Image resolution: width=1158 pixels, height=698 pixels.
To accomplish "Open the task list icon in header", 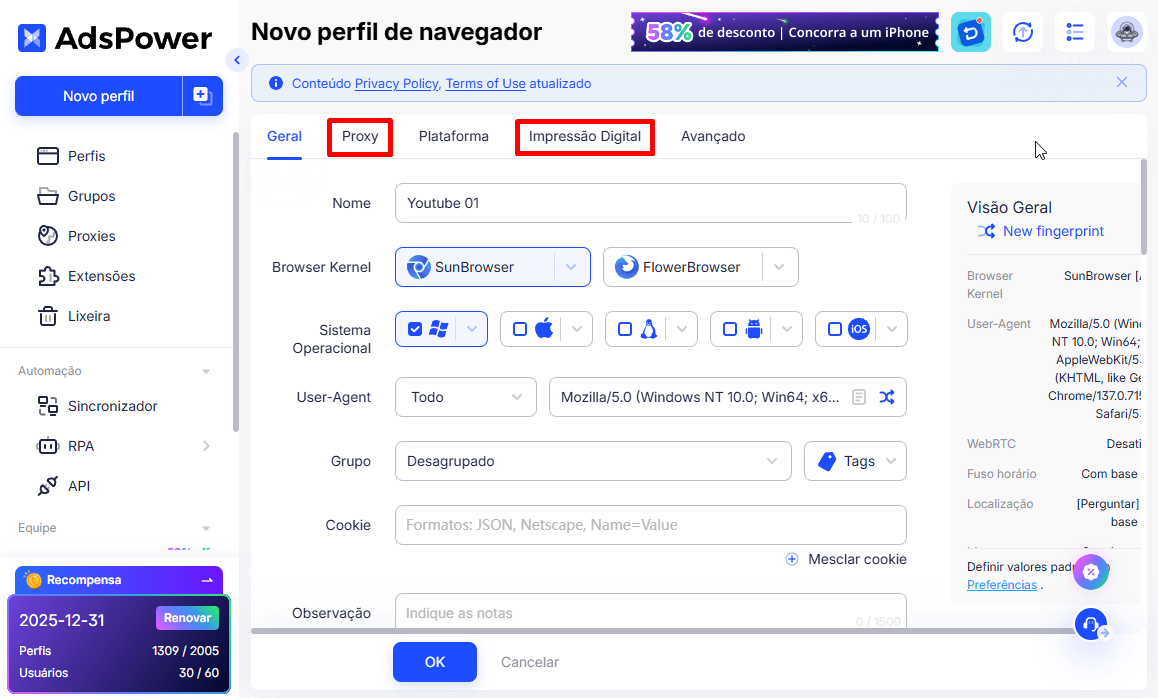I will (1075, 32).
